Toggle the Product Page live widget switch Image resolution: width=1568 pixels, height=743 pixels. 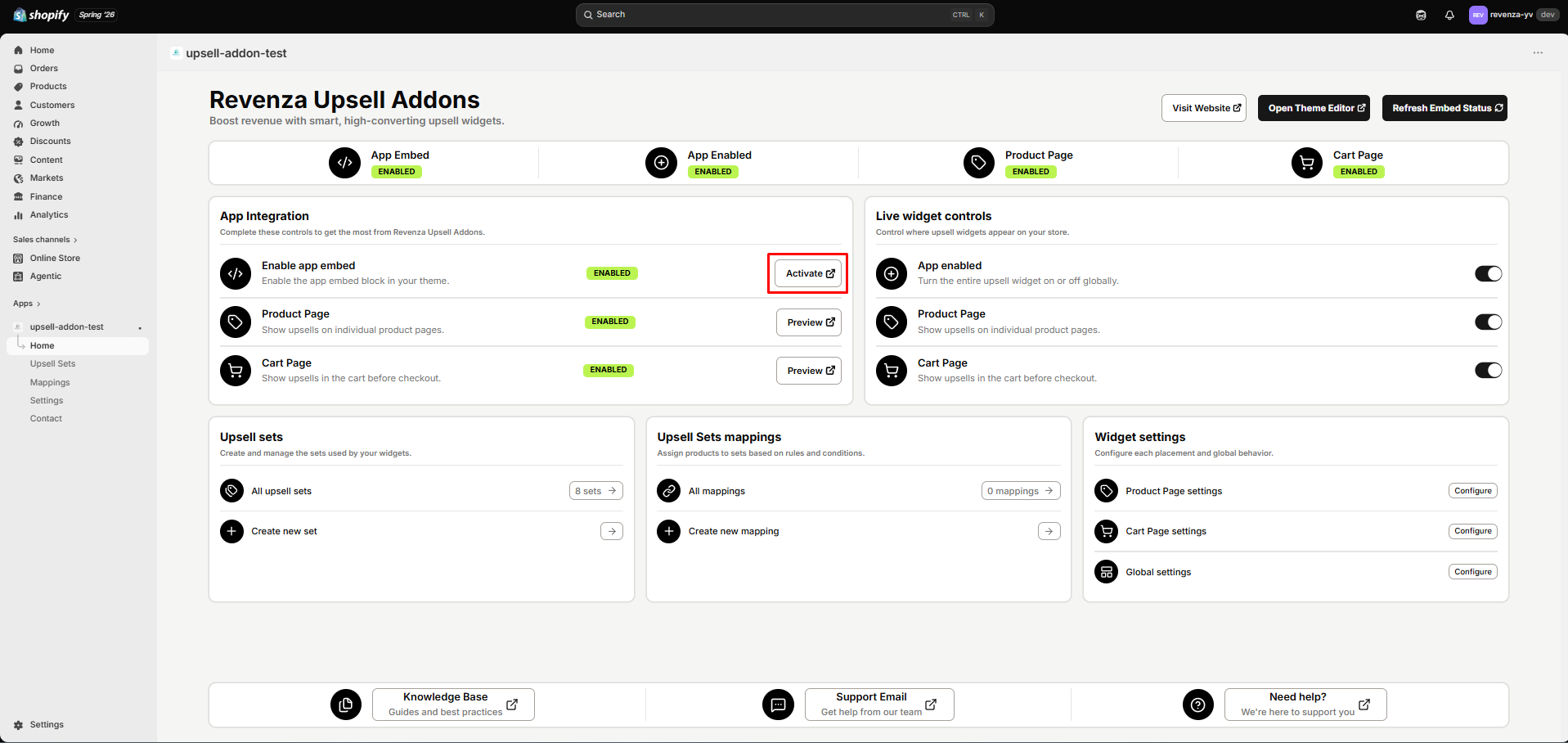[1489, 322]
